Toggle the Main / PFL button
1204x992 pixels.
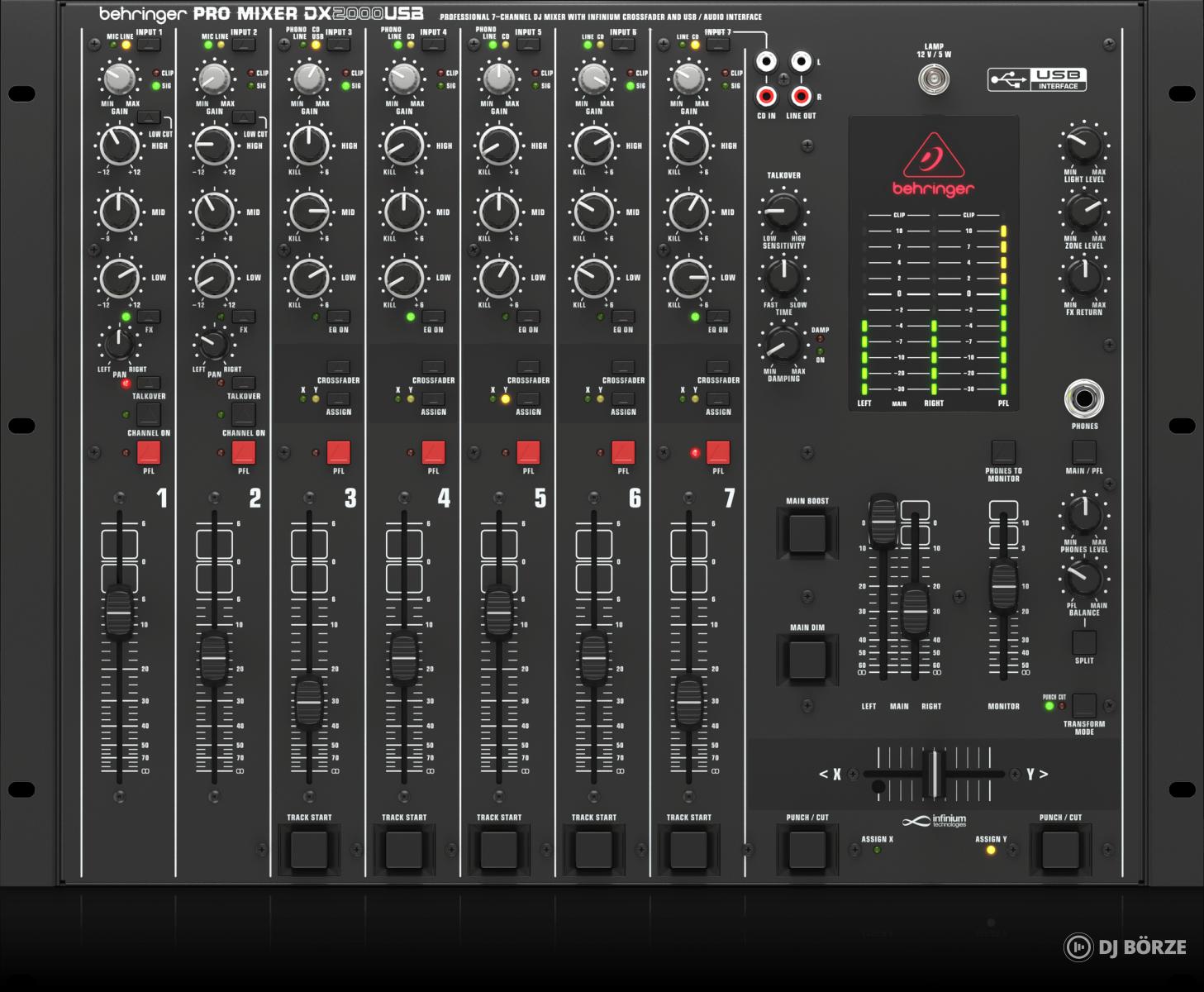click(x=1084, y=452)
